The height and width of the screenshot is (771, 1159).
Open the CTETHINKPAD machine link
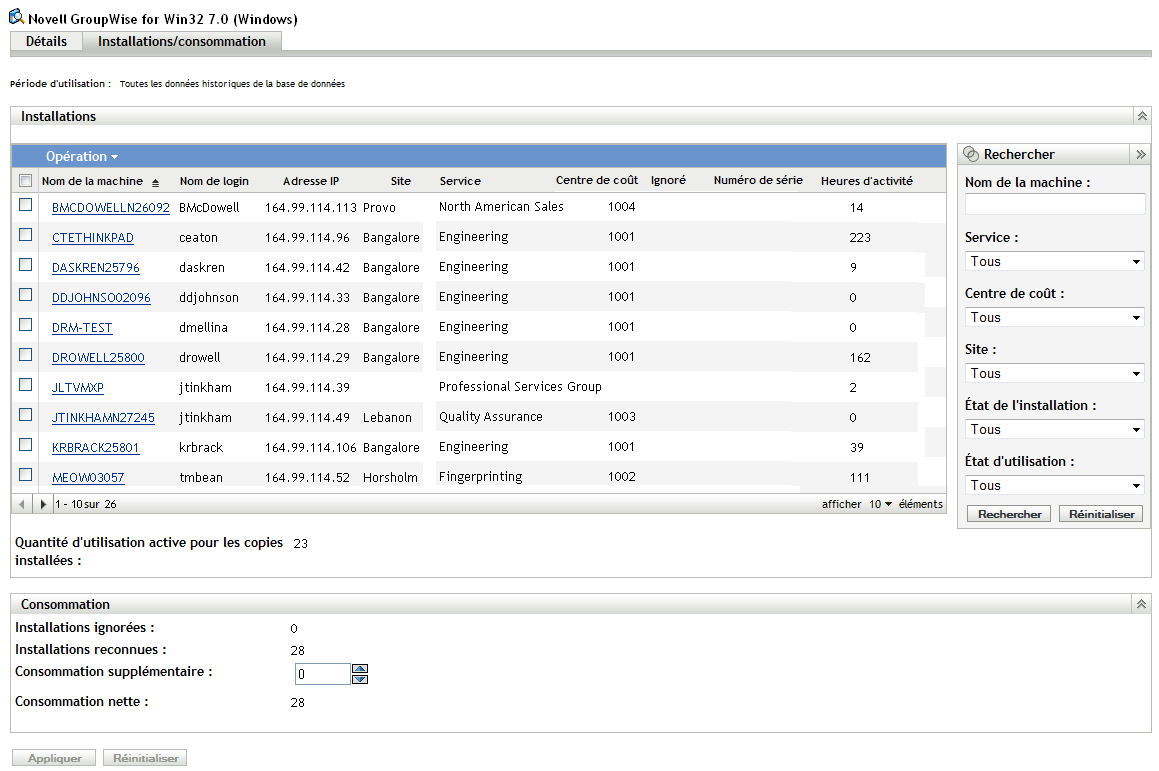click(92, 238)
